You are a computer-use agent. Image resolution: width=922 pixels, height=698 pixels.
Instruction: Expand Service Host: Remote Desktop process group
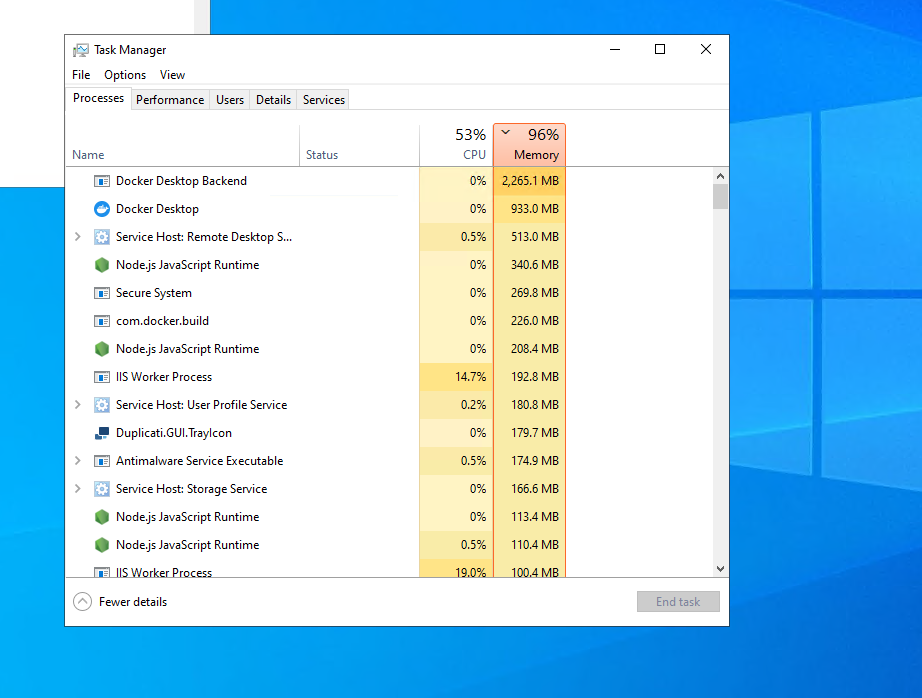(x=78, y=237)
